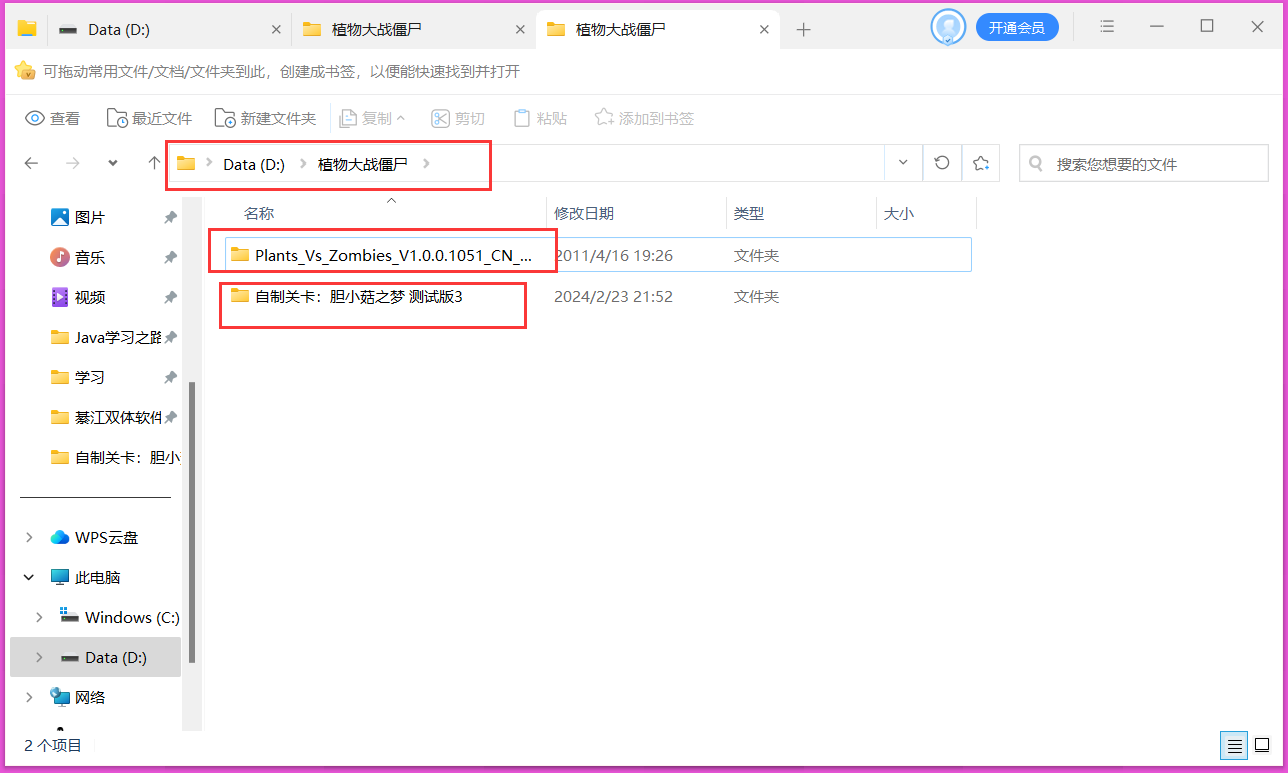
Task: Click 植物大战僵尸 in the address path
Action: [363, 164]
